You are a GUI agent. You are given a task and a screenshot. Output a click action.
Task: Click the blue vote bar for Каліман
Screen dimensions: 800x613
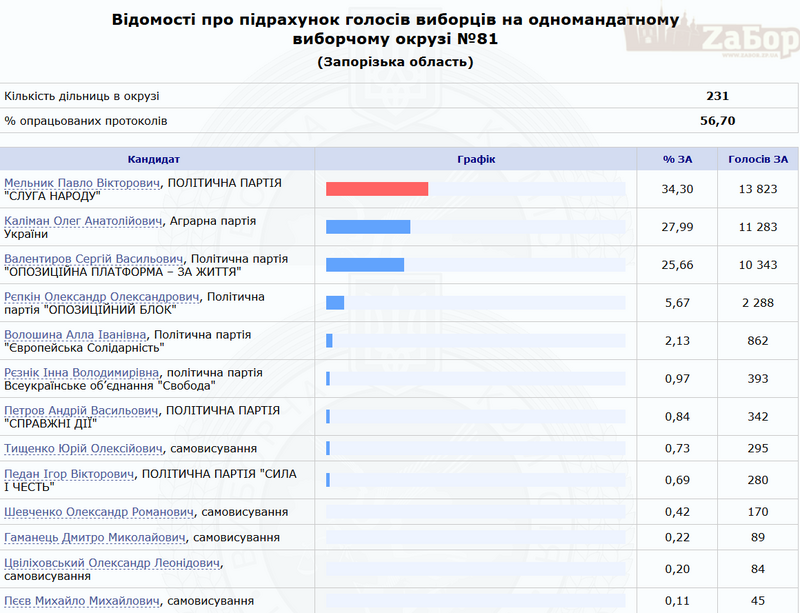368,227
